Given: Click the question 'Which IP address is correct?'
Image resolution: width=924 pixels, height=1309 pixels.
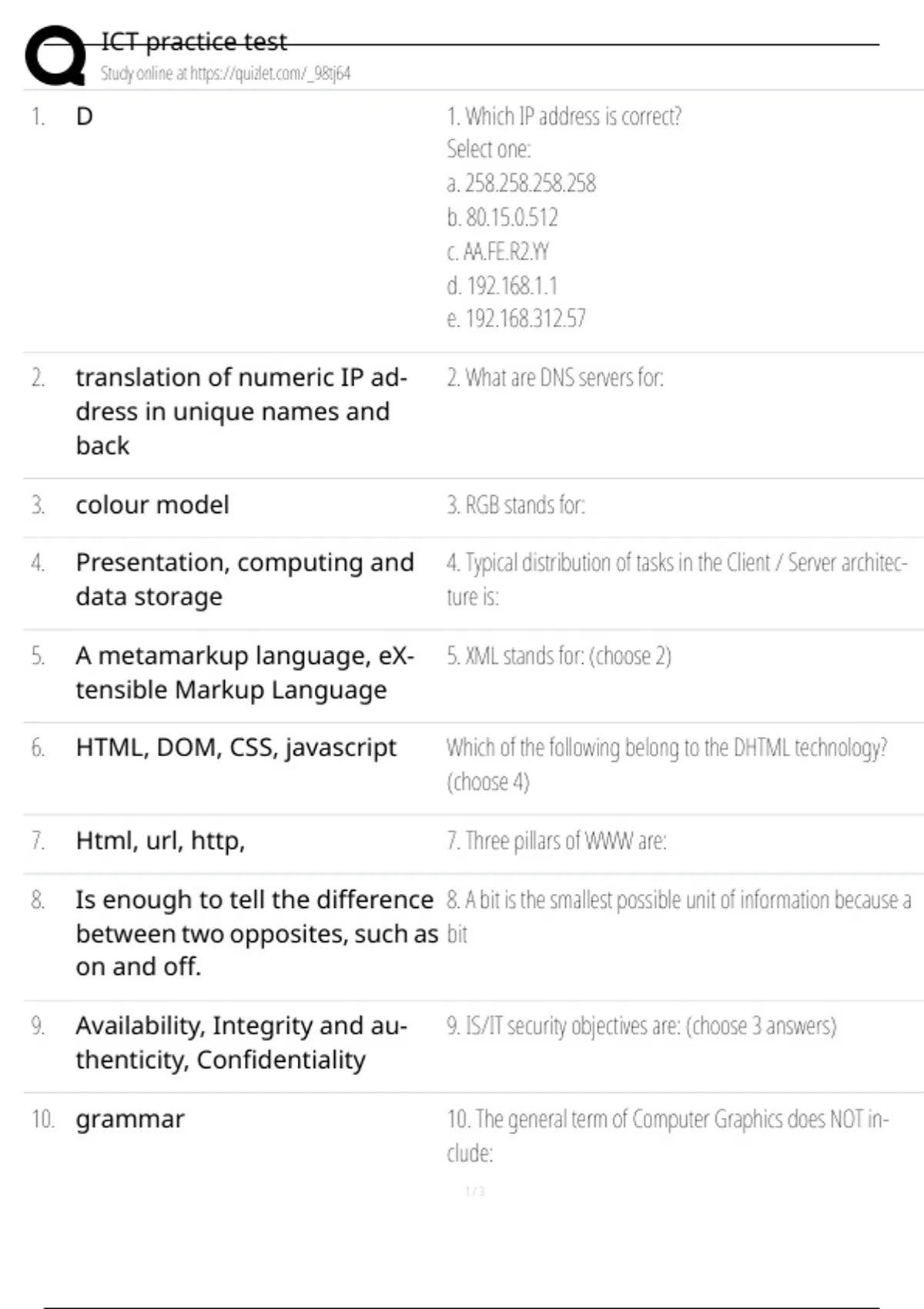Looking at the screenshot, I should point(564,116).
